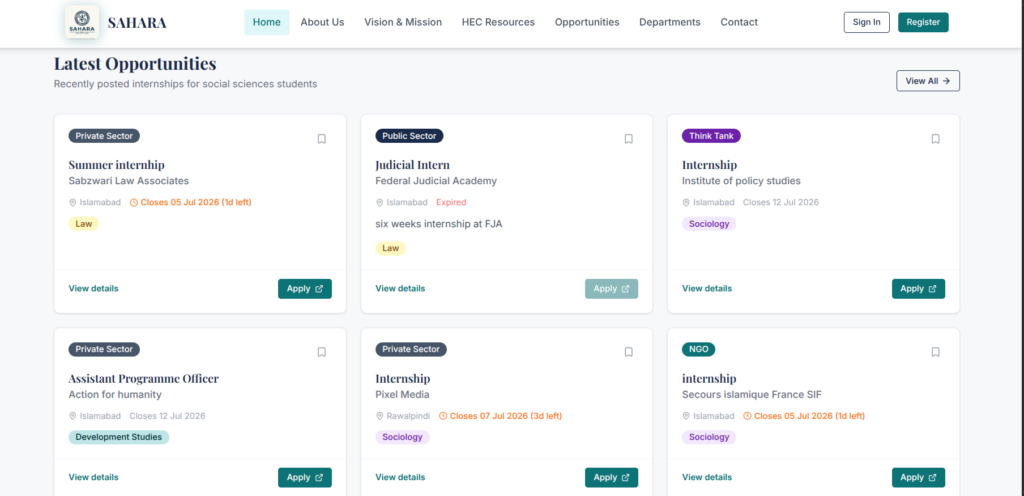Go to About Us page

pos(322,22)
